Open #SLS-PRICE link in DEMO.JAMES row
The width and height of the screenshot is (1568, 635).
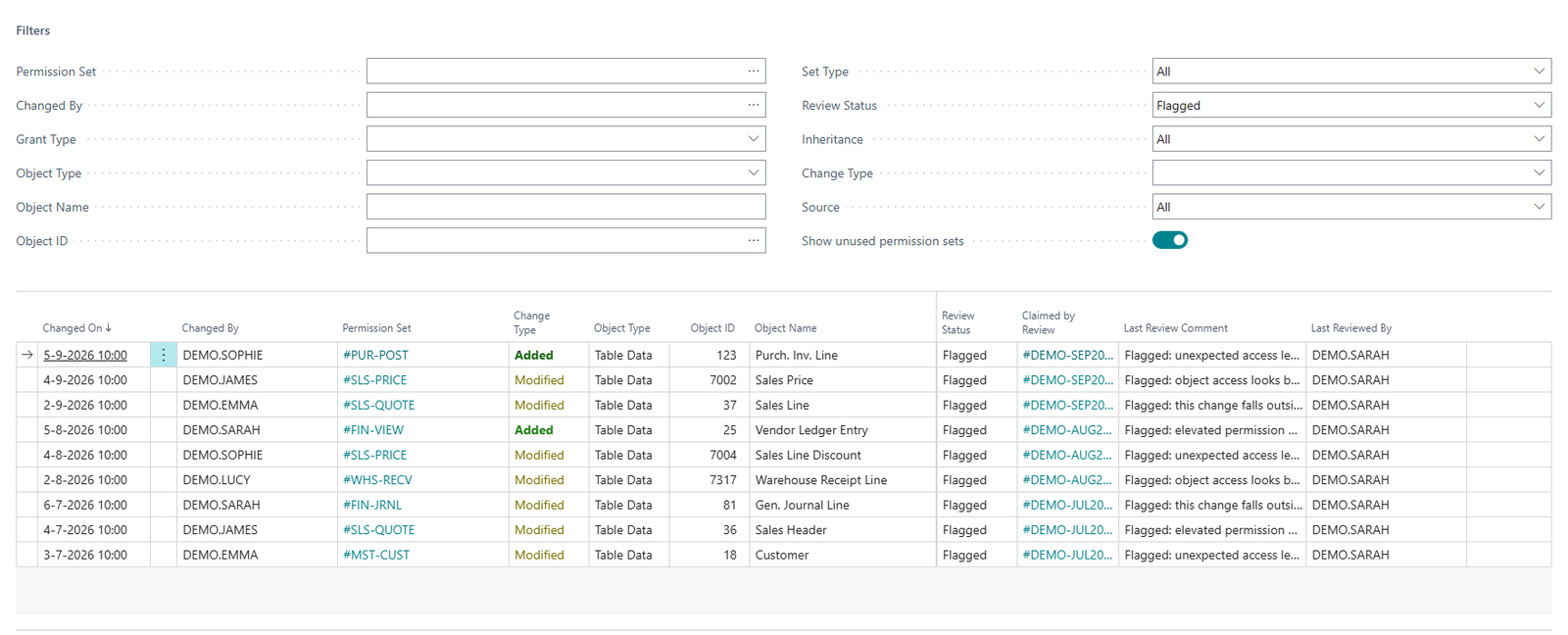point(374,380)
